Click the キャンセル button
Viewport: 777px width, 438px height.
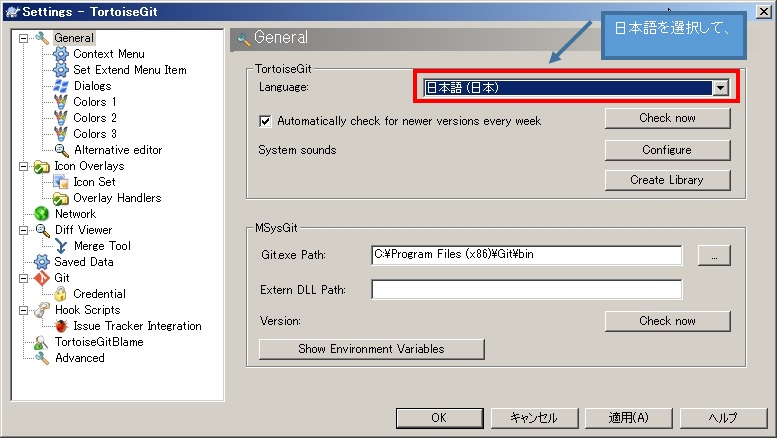[x=534, y=418]
